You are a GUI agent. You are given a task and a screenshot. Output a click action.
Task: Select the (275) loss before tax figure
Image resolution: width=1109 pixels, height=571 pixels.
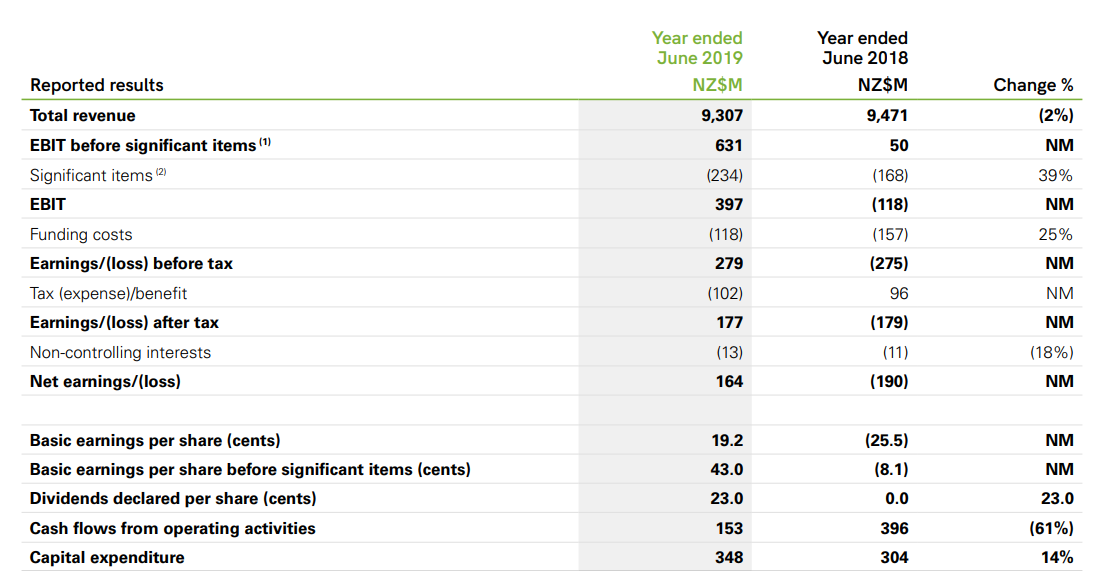[888, 263]
